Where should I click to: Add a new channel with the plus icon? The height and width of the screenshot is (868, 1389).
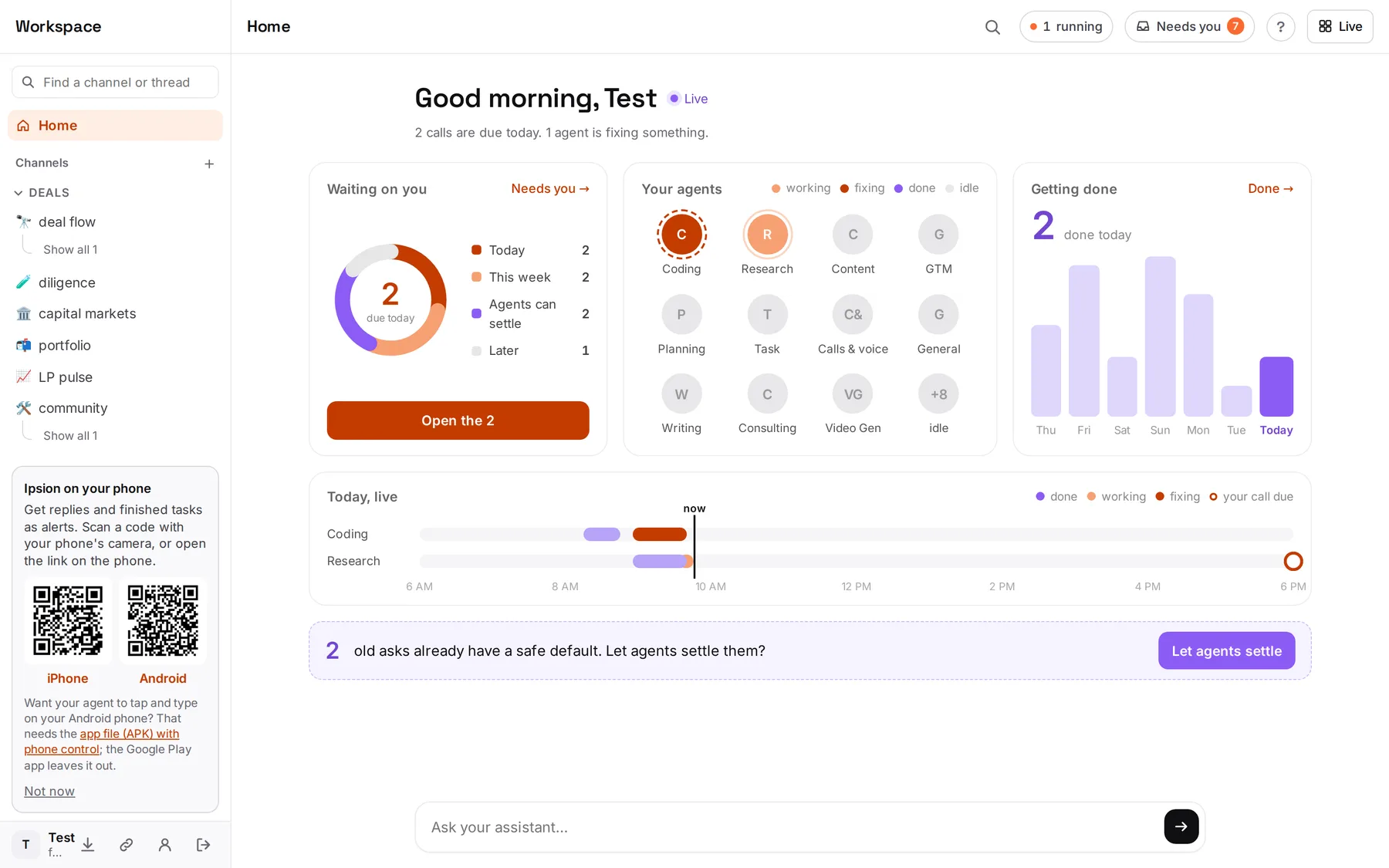tap(209, 164)
